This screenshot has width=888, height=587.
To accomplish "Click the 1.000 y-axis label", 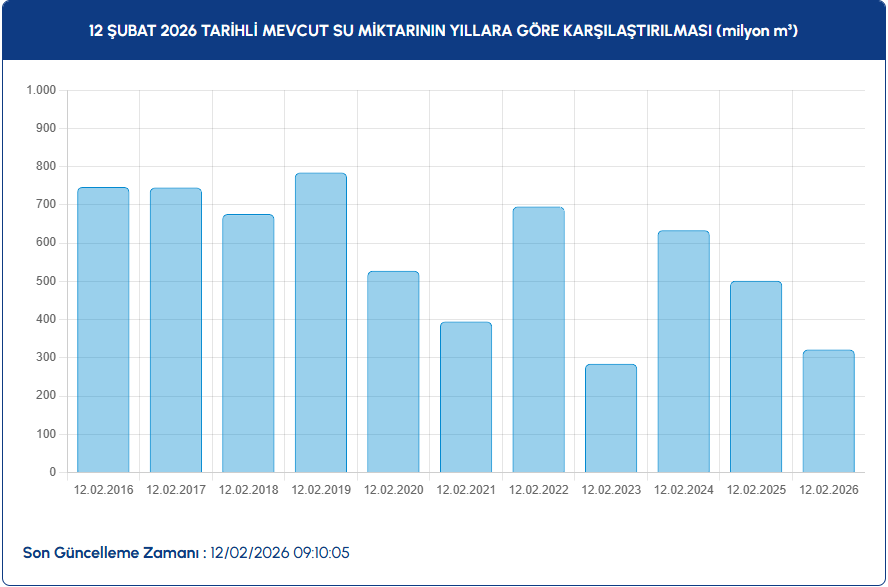I will coord(42,91).
